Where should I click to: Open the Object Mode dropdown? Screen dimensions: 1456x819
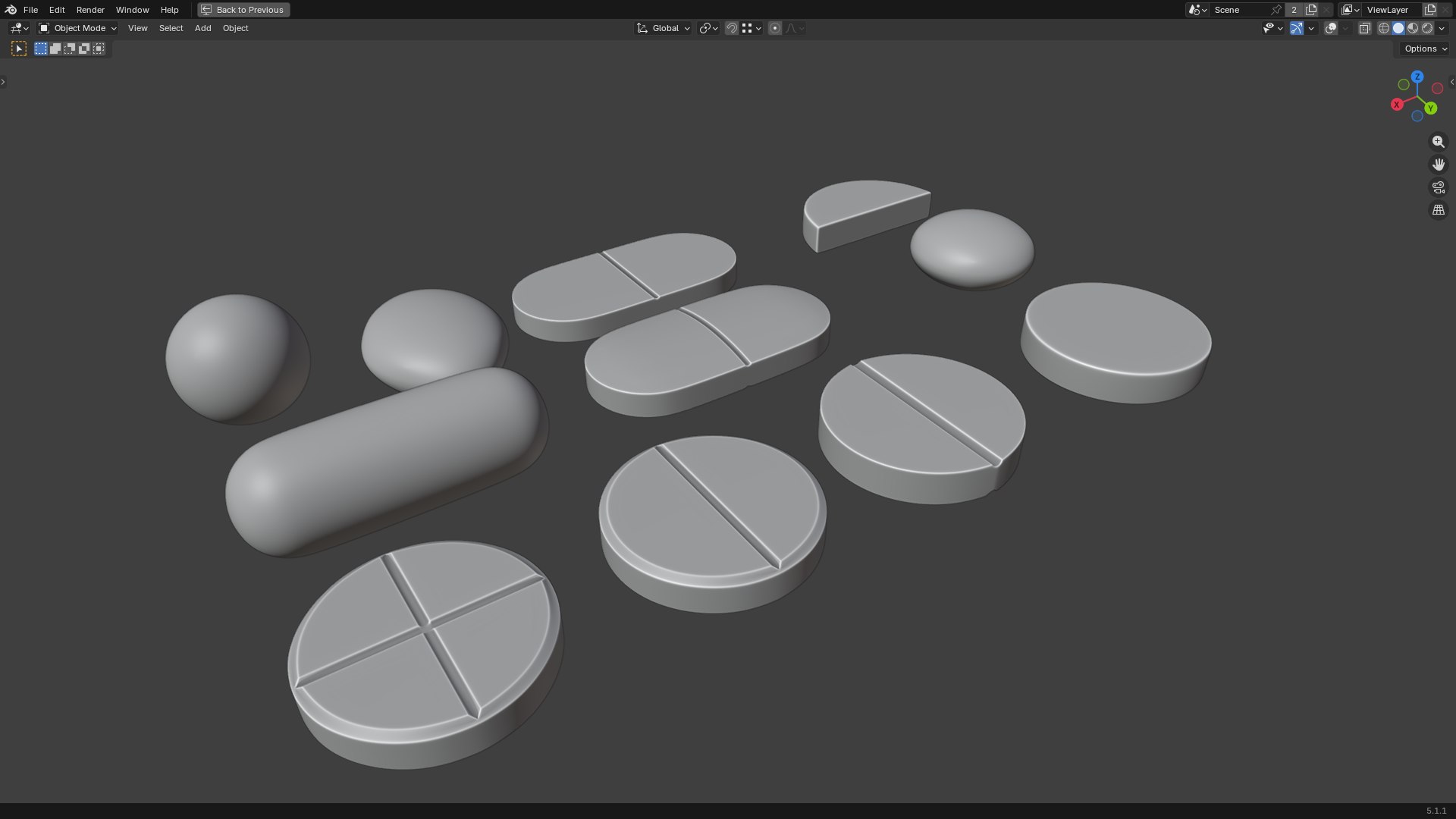tap(77, 28)
